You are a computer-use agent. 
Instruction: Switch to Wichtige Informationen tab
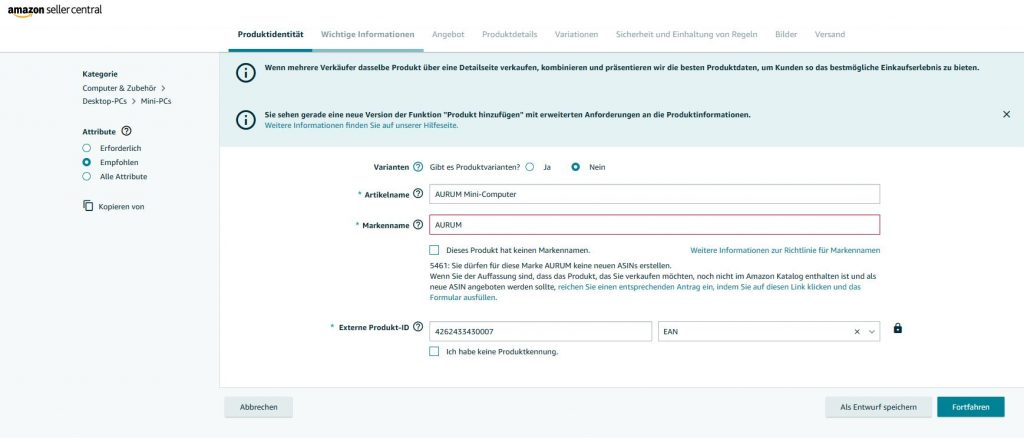pos(368,35)
